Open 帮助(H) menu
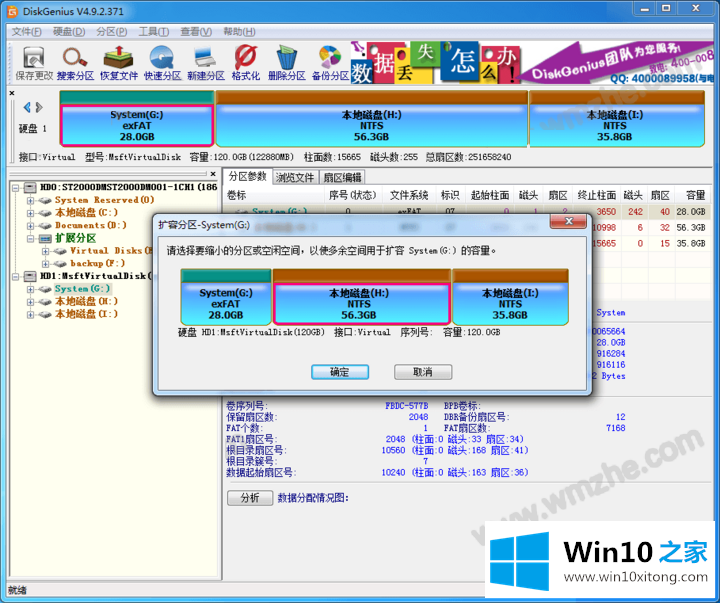The image size is (720, 603). [x=239, y=32]
